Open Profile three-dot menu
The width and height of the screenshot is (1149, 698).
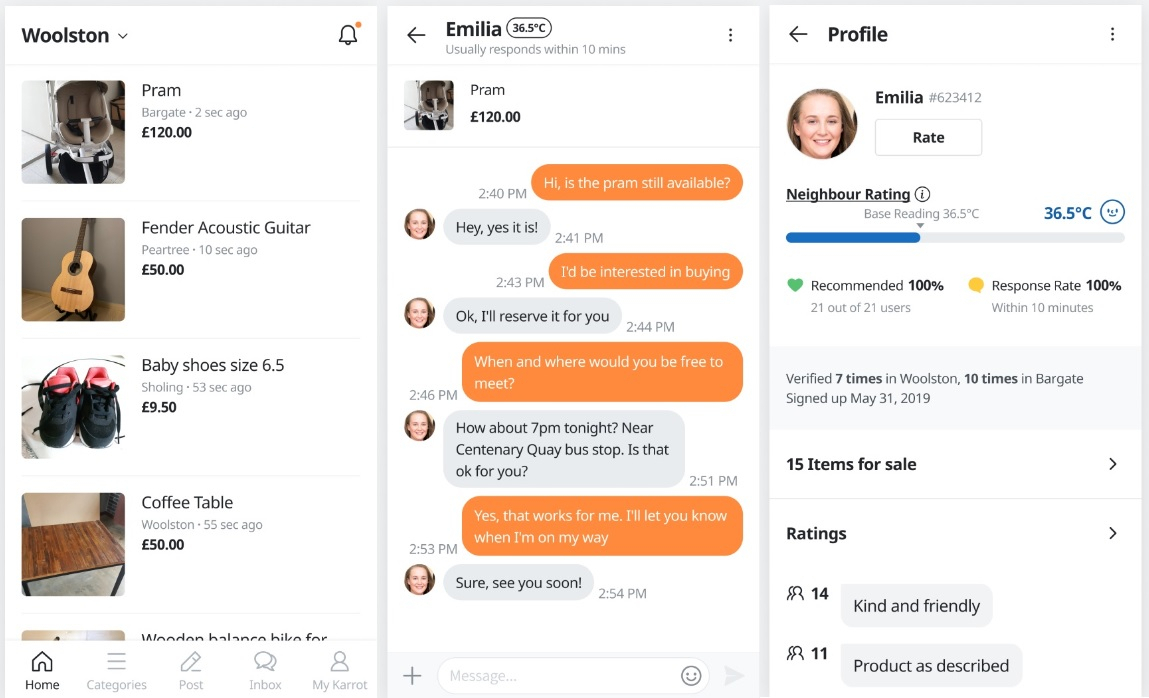tap(1112, 34)
